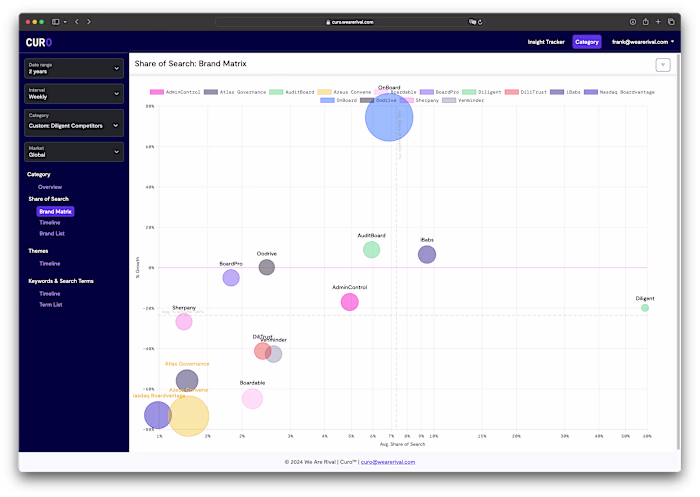Click the yellow Azeus Convene bubble
The image size is (700, 497).
188,416
